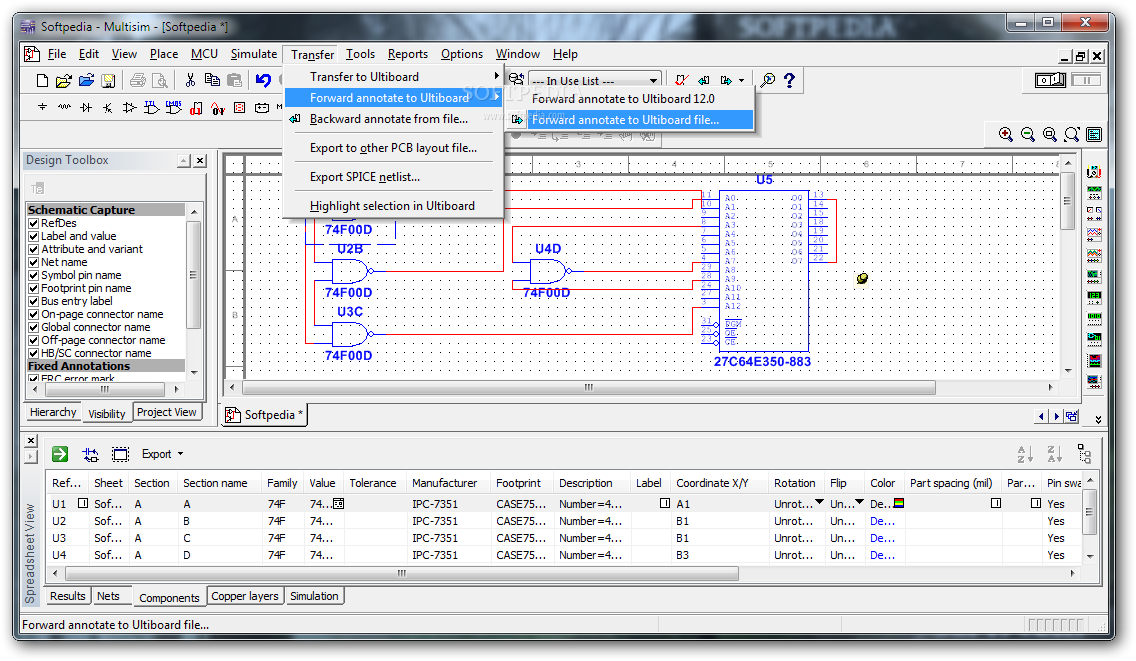
Task: Disable the Footprint pin name checkbox
Action: (33, 288)
